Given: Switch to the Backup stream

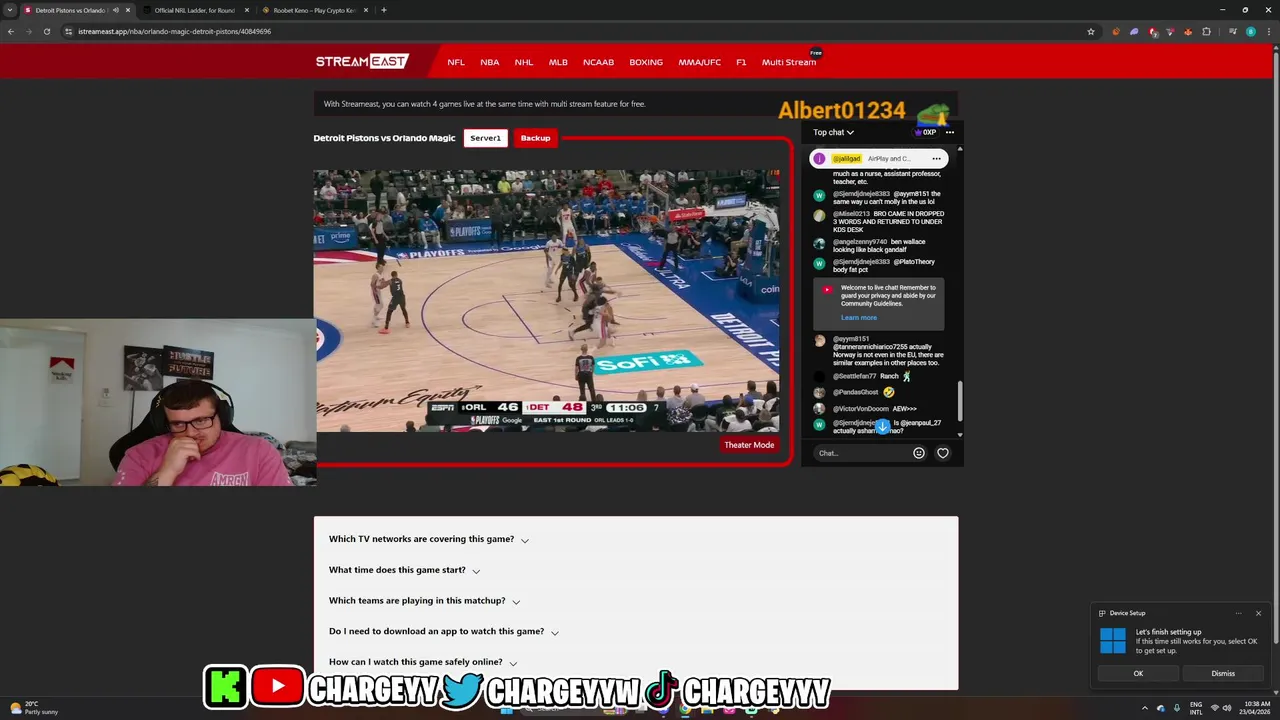Looking at the screenshot, I should (535, 138).
